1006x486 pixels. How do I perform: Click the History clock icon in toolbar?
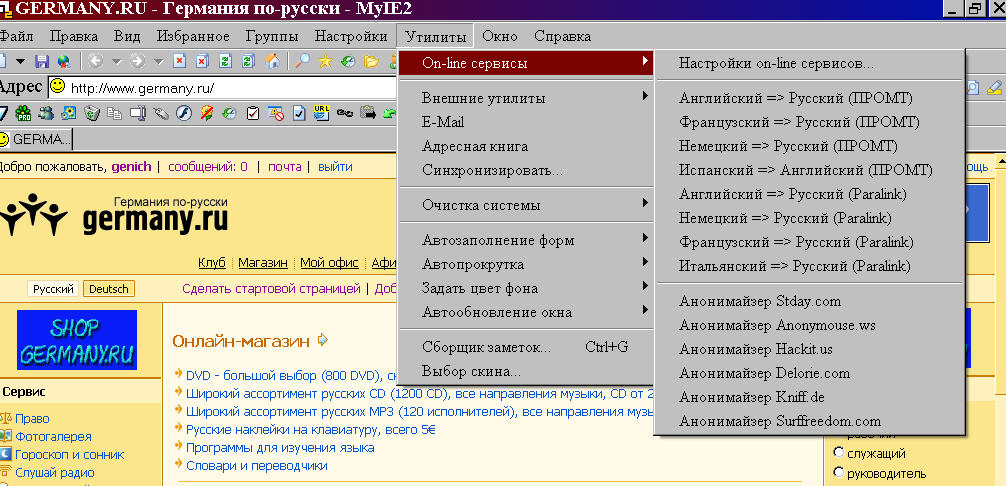[x=348, y=62]
